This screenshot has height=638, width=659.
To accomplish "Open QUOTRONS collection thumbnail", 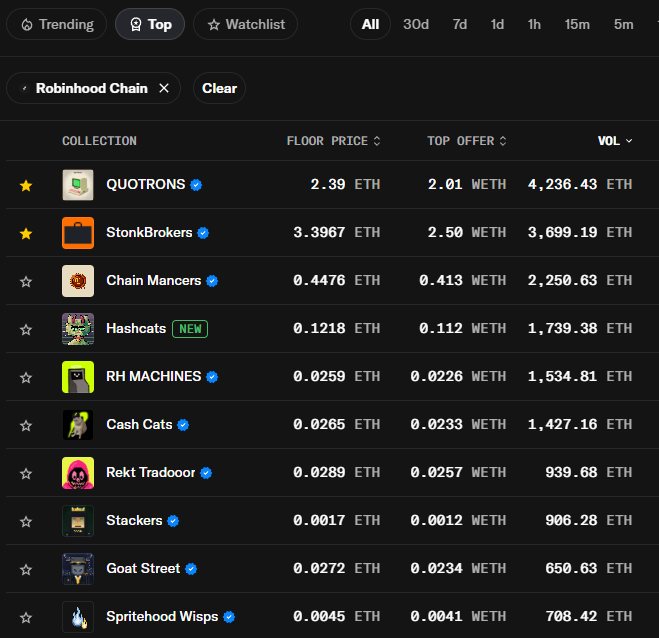I will tap(78, 185).
